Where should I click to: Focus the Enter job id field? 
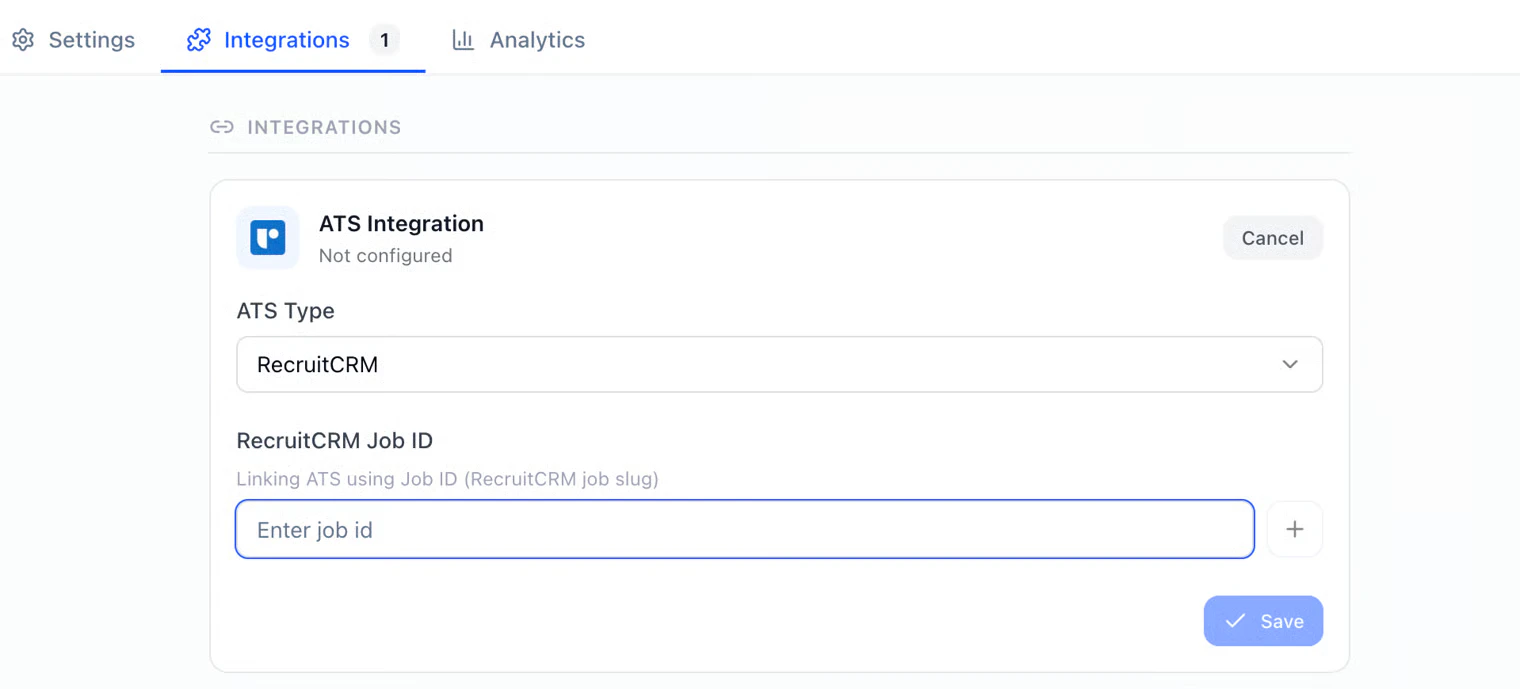tap(745, 529)
